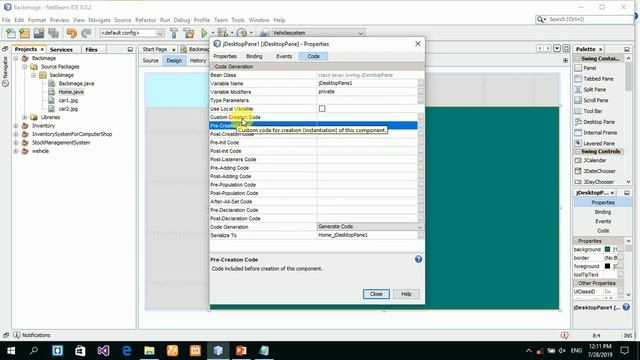
Task: Open taskbar search icon
Action: tap(34, 351)
